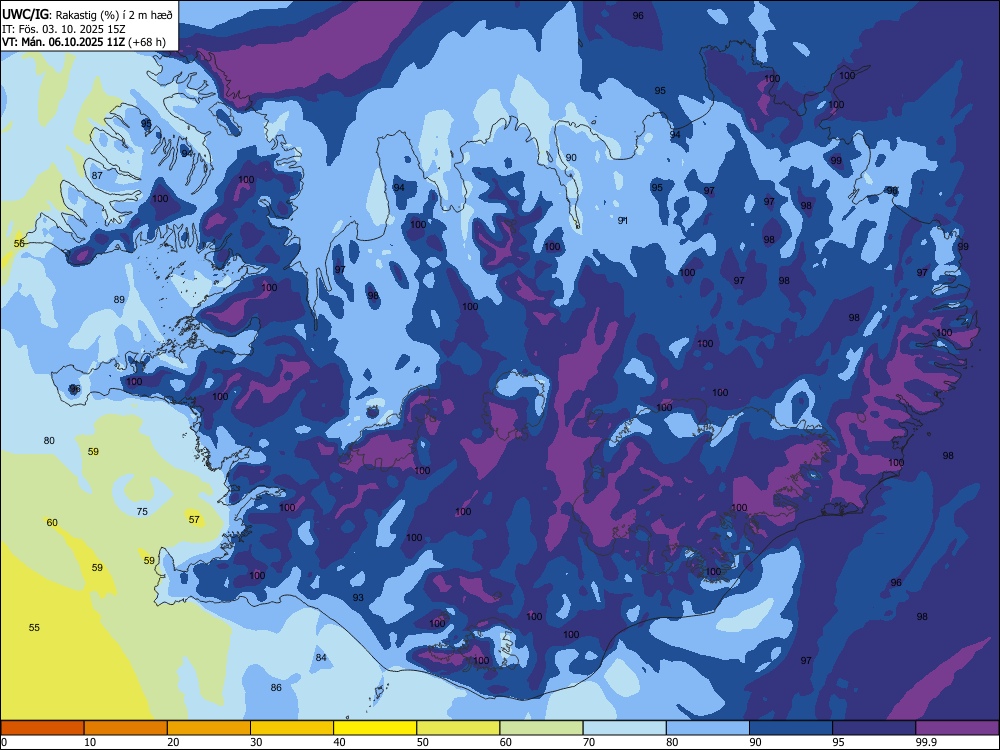1000x750 pixels.
Task: Click the title 'UWC/IG: Rakastig (%) í 2 m hæð'
Action: click(x=87, y=15)
